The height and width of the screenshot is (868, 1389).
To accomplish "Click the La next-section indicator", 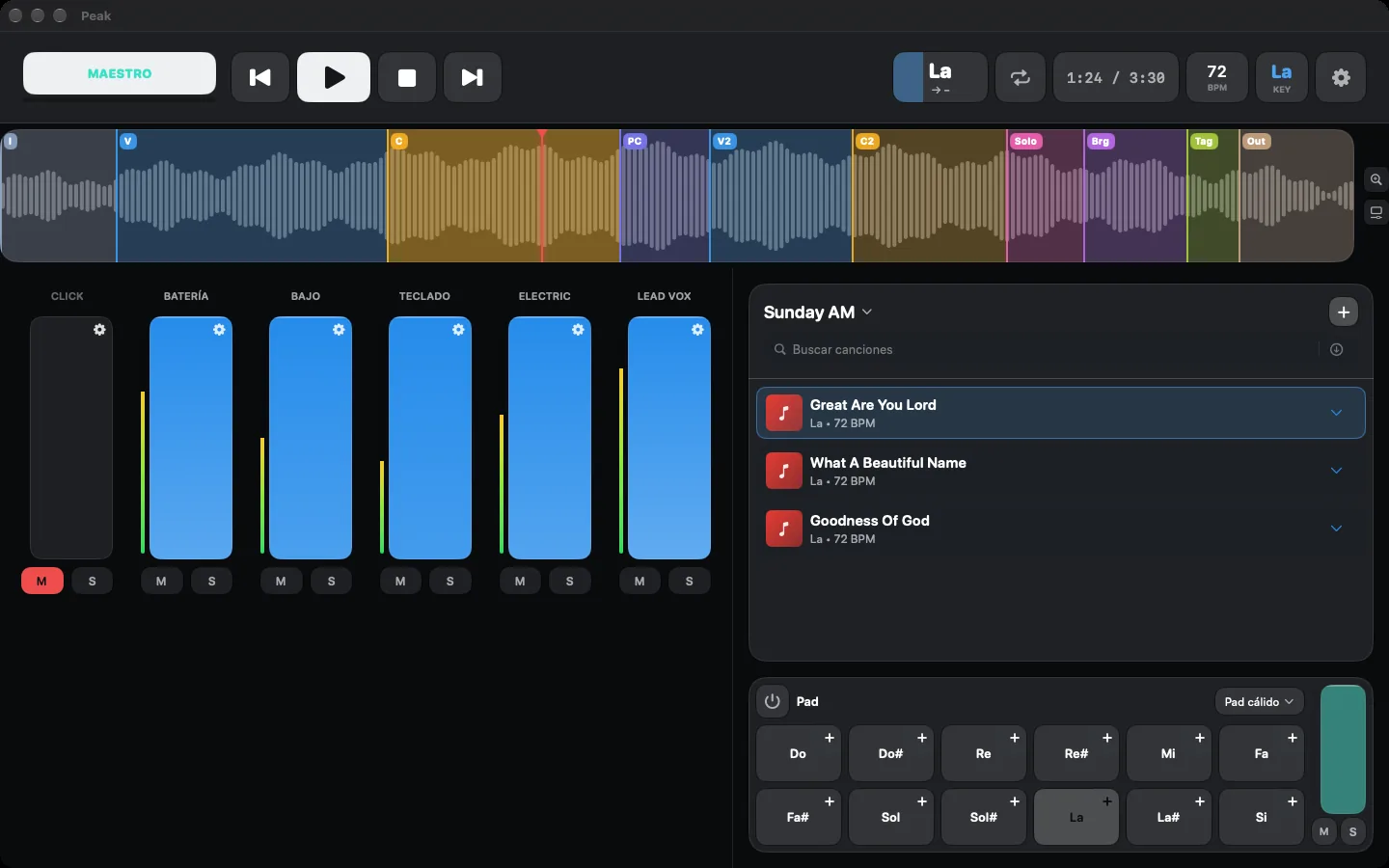I will [940, 77].
